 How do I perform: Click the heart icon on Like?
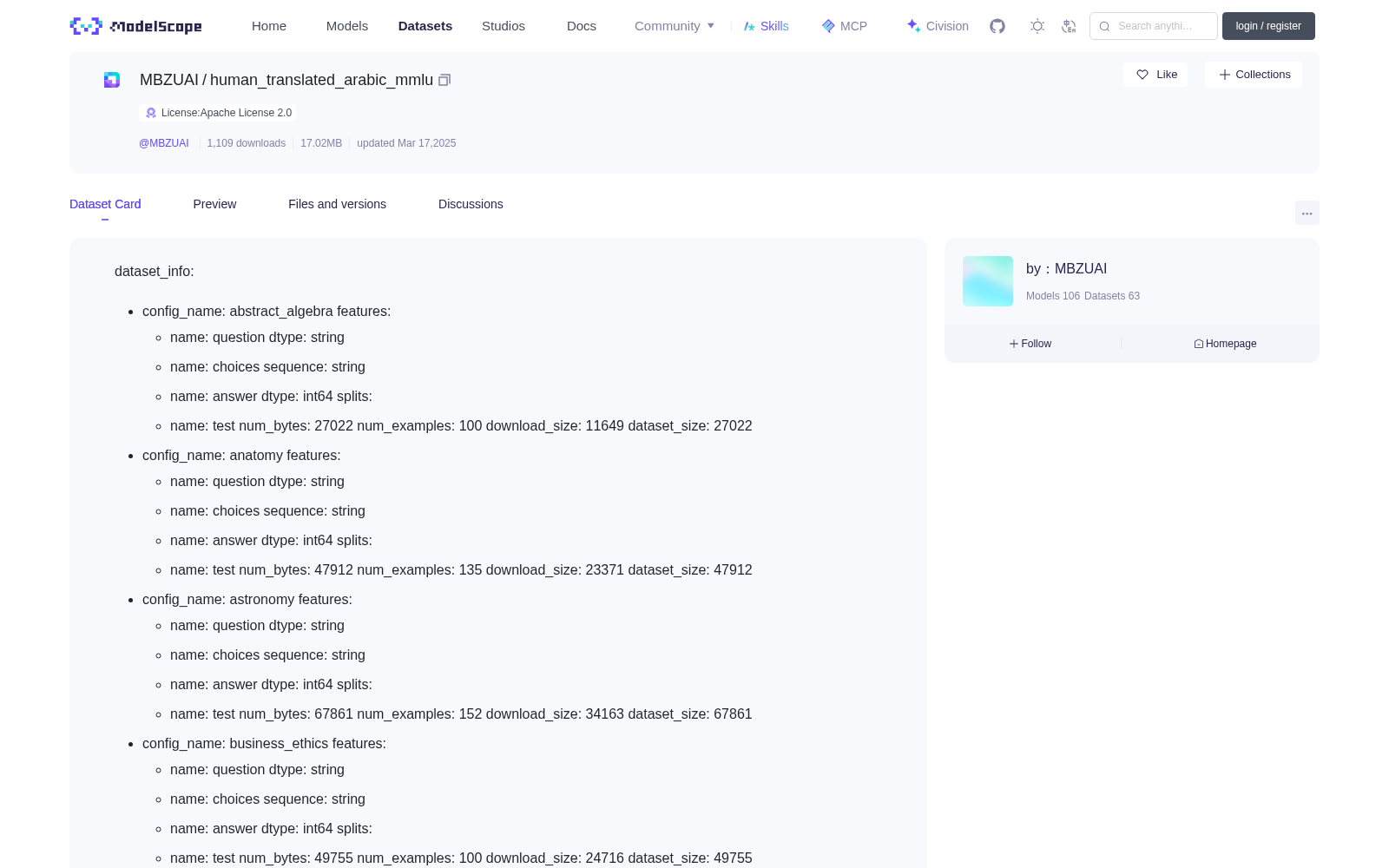[1142, 75]
